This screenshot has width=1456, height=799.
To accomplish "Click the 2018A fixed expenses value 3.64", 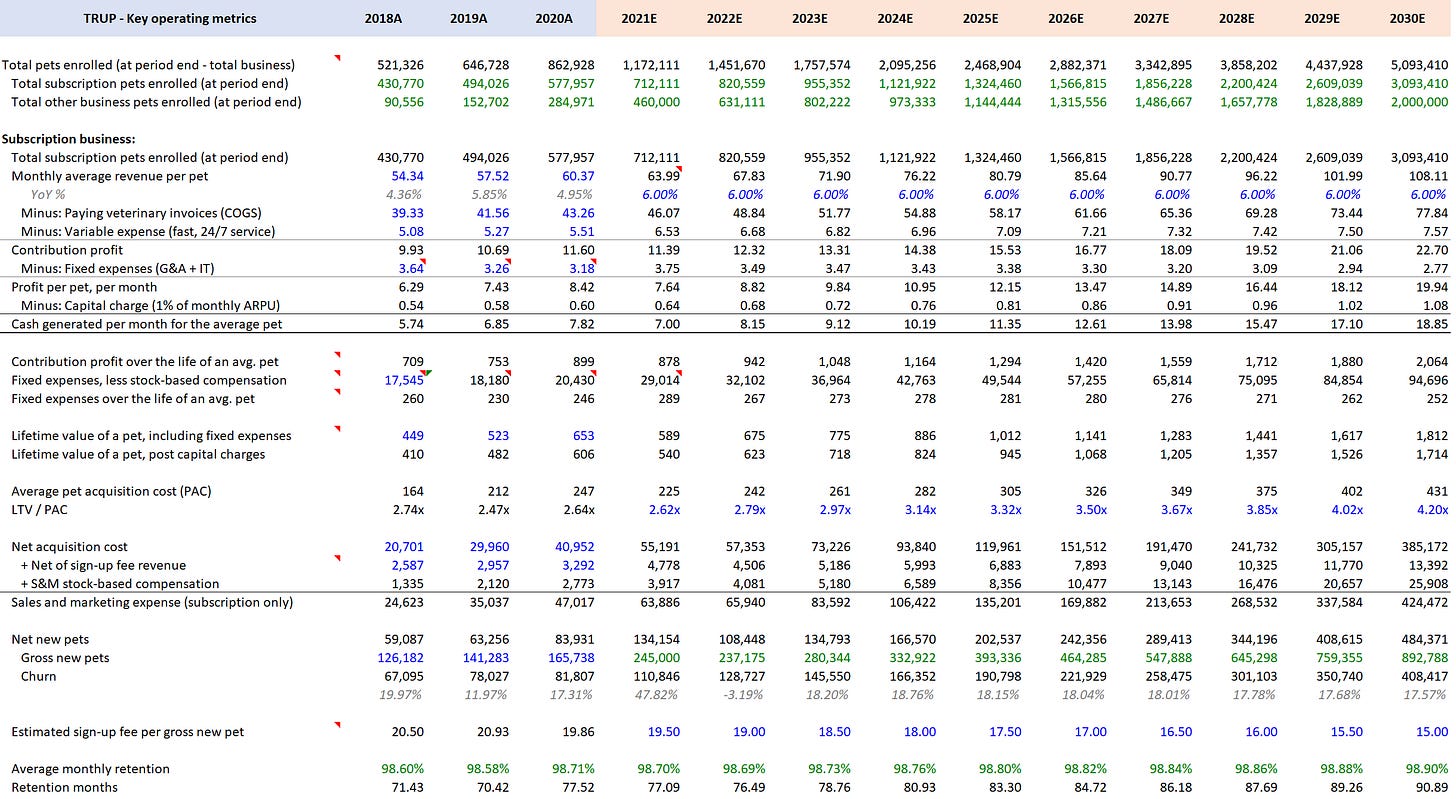I will coord(410,268).
